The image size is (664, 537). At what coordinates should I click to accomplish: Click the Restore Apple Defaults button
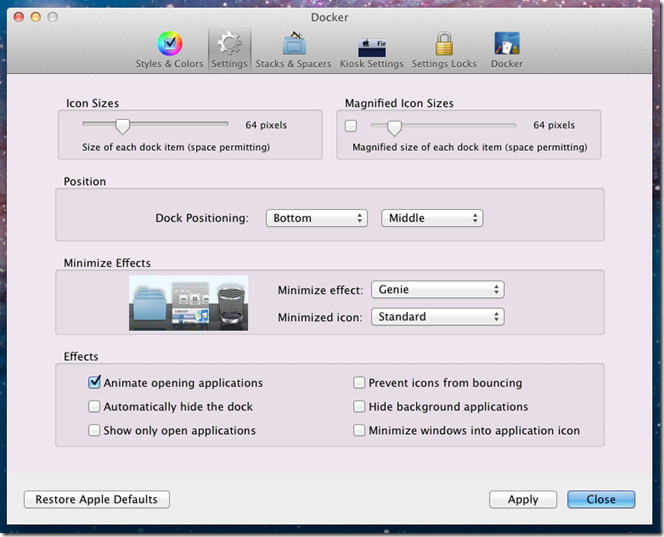pyautogui.click(x=97, y=499)
